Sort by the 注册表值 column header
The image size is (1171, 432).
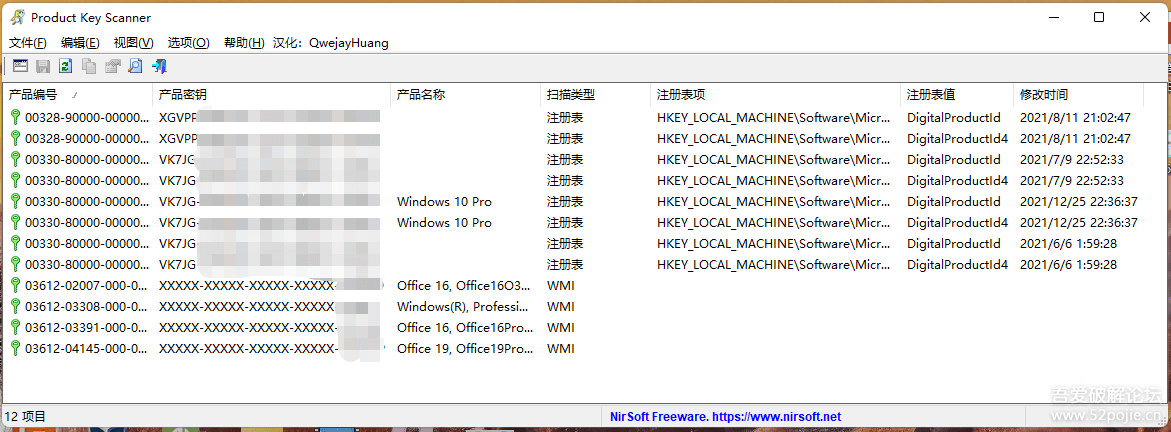pos(957,95)
